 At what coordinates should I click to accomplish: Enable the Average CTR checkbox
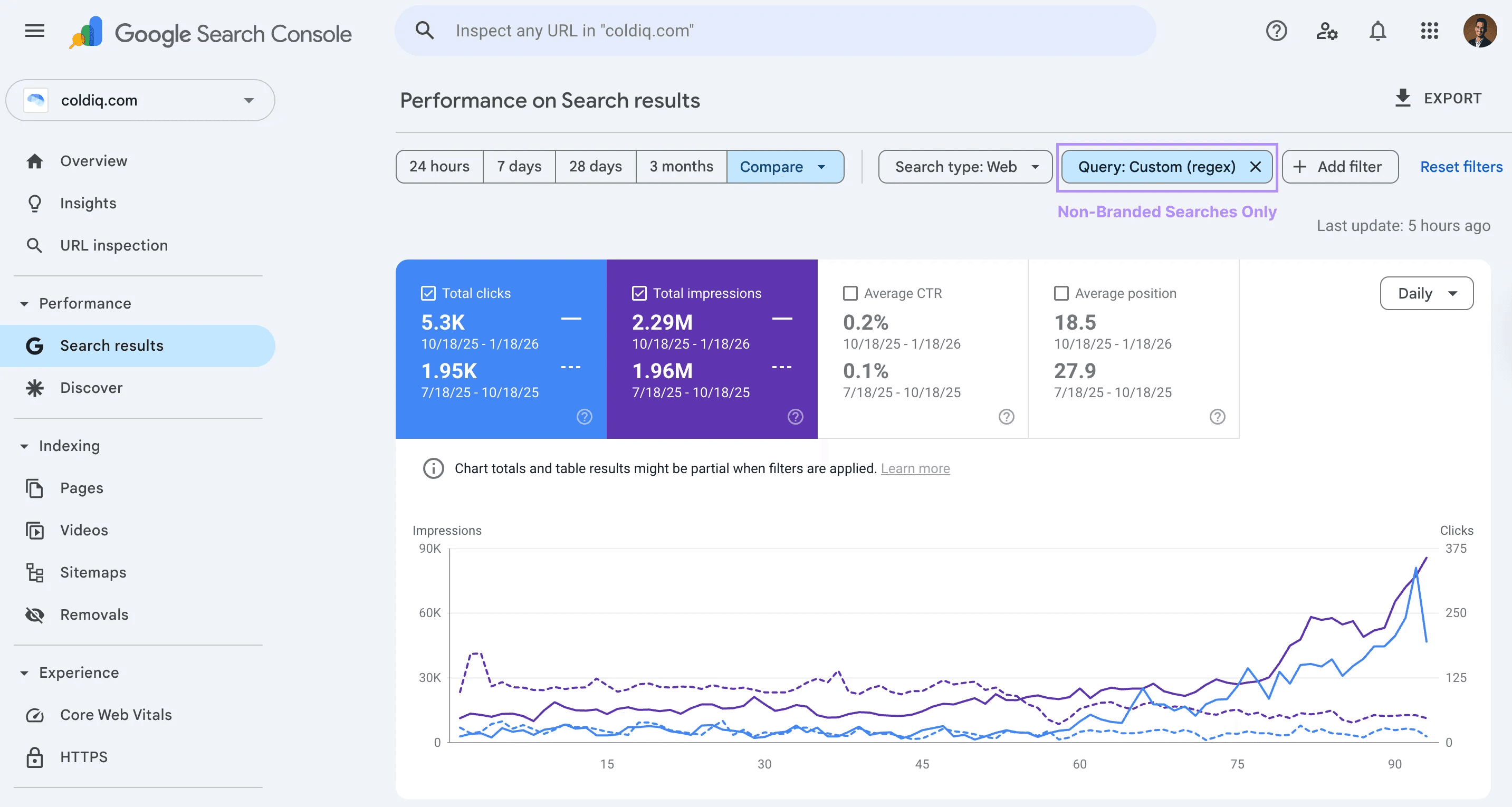[850, 293]
